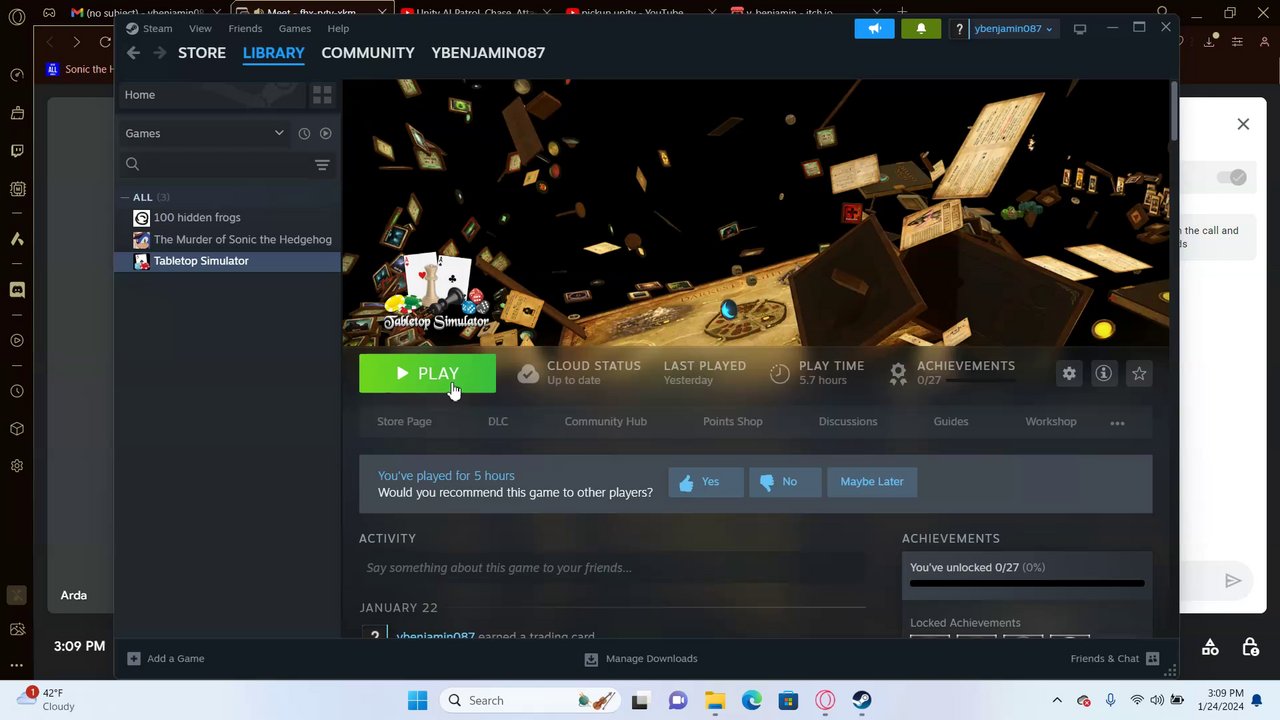1280x720 pixels.
Task: Open the Workshop link
Action: 1051,421
